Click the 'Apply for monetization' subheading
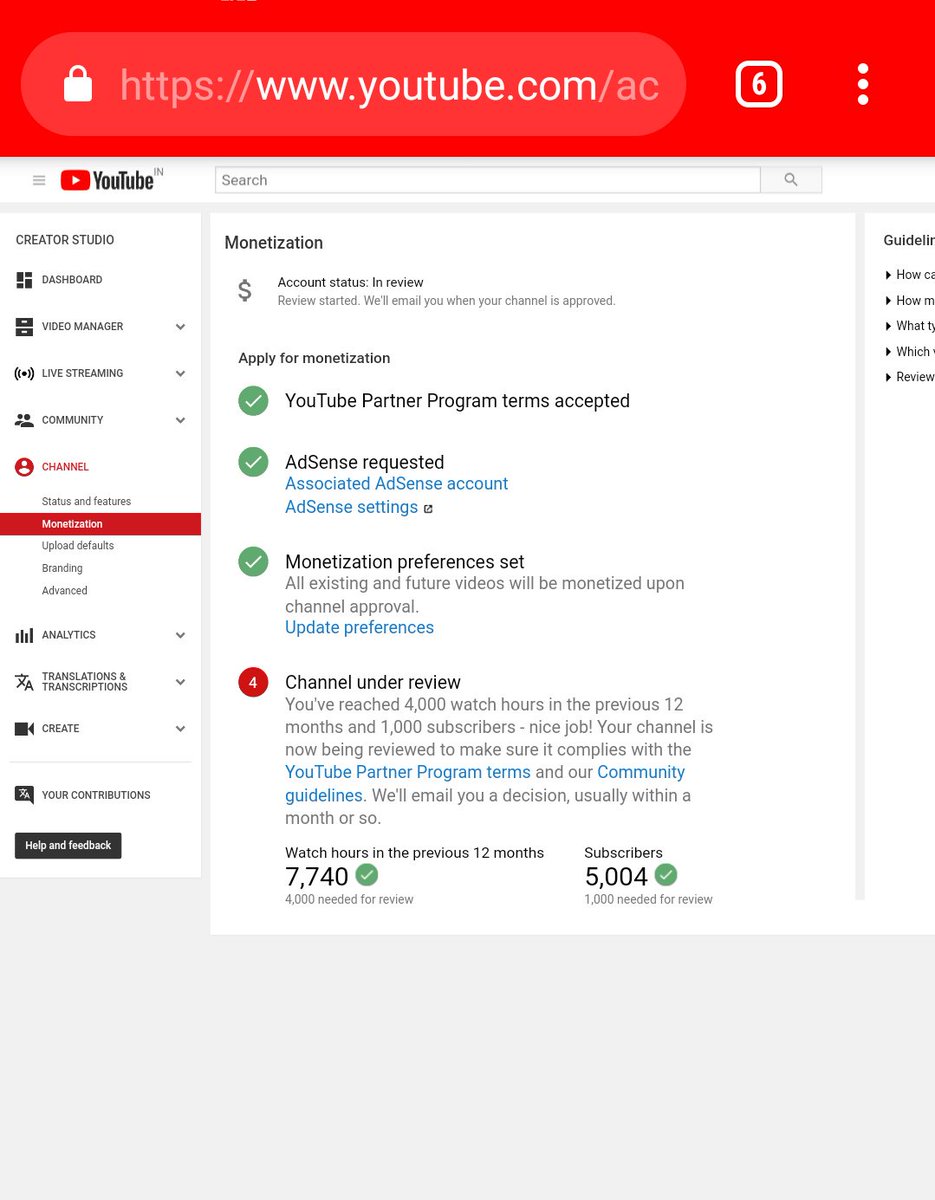The height and width of the screenshot is (1200, 935). pos(314,358)
